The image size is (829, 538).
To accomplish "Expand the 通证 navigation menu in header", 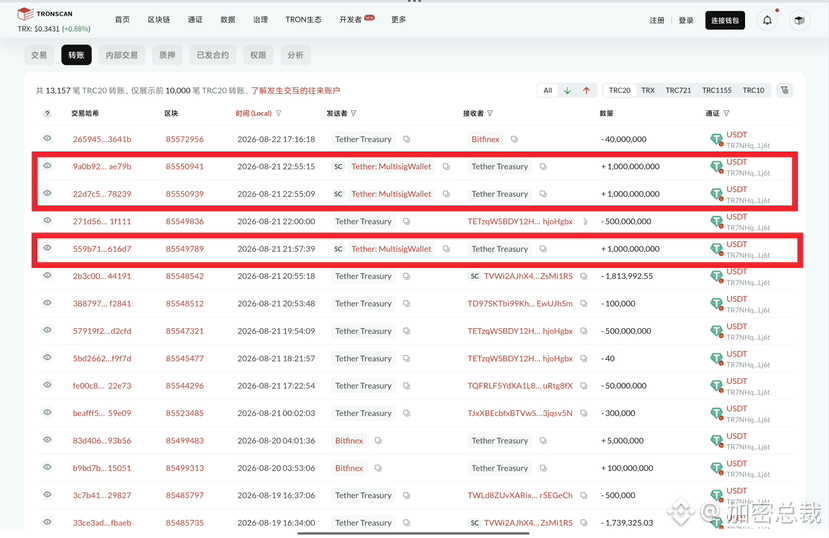I will click(195, 20).
